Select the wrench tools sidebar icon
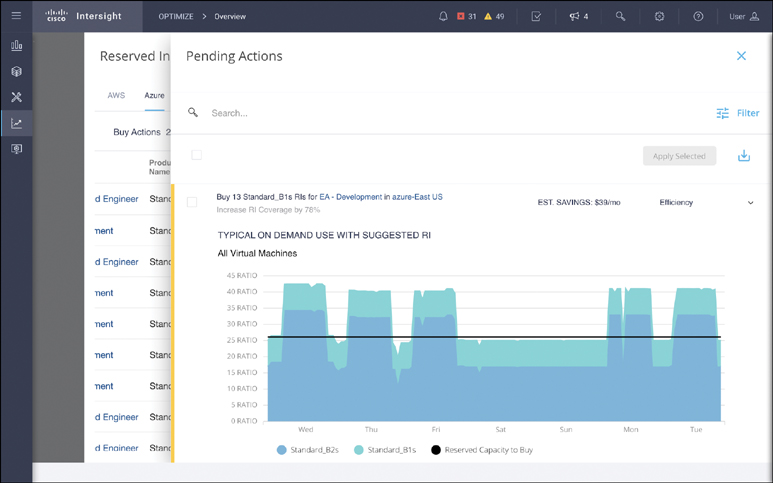 (x=16, y=98)
